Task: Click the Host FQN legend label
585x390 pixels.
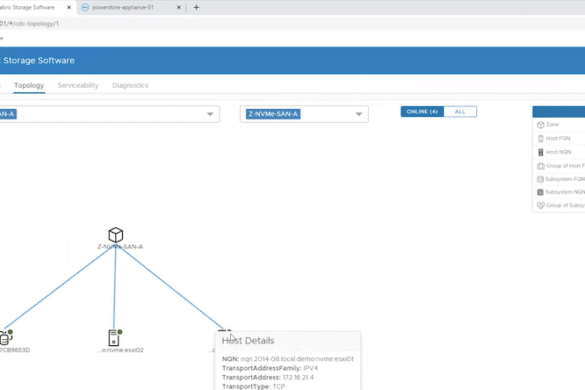Action: pyautogui.click(x=558, y=138)
